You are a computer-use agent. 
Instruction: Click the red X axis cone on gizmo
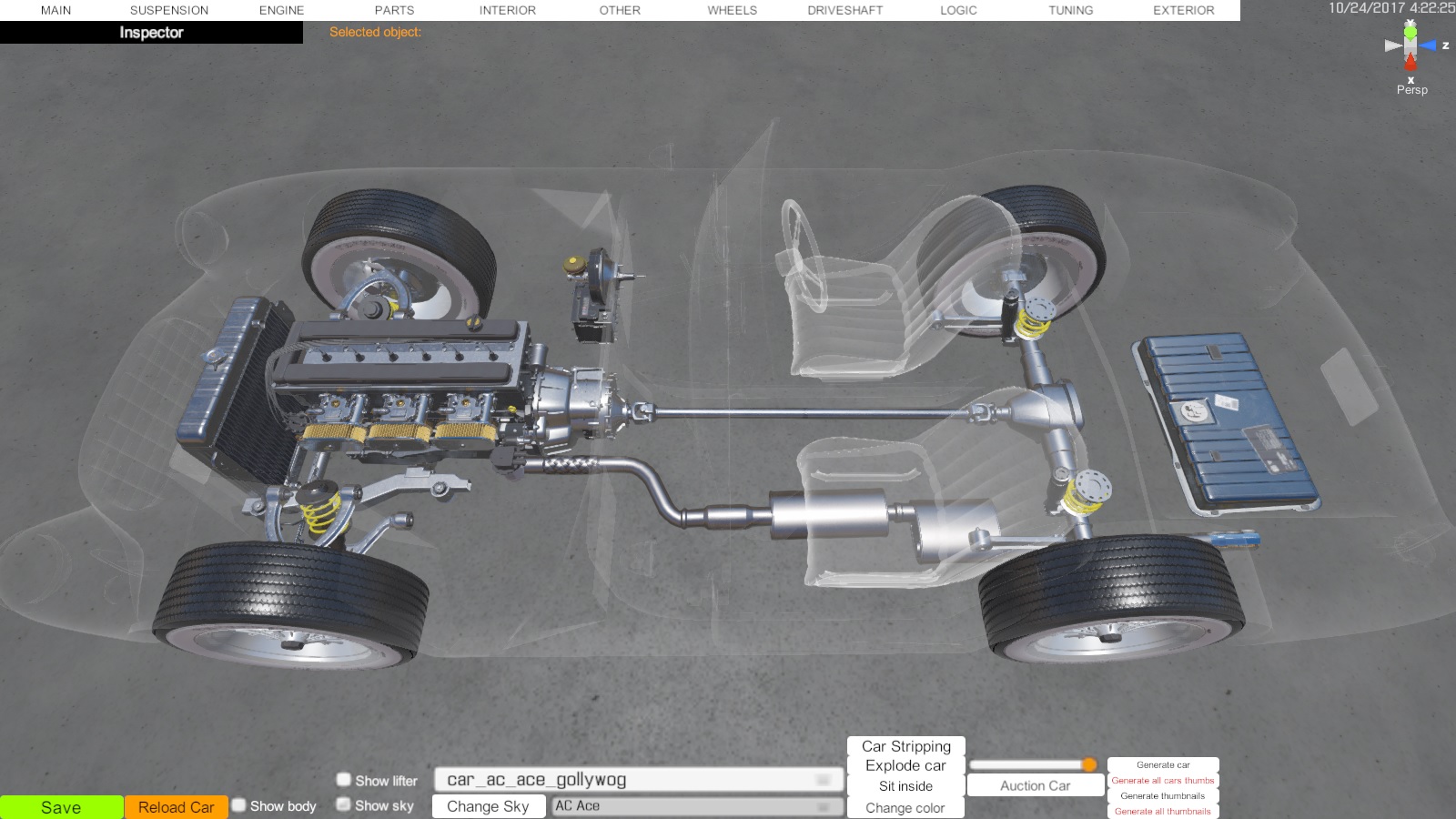point(1410,63)
